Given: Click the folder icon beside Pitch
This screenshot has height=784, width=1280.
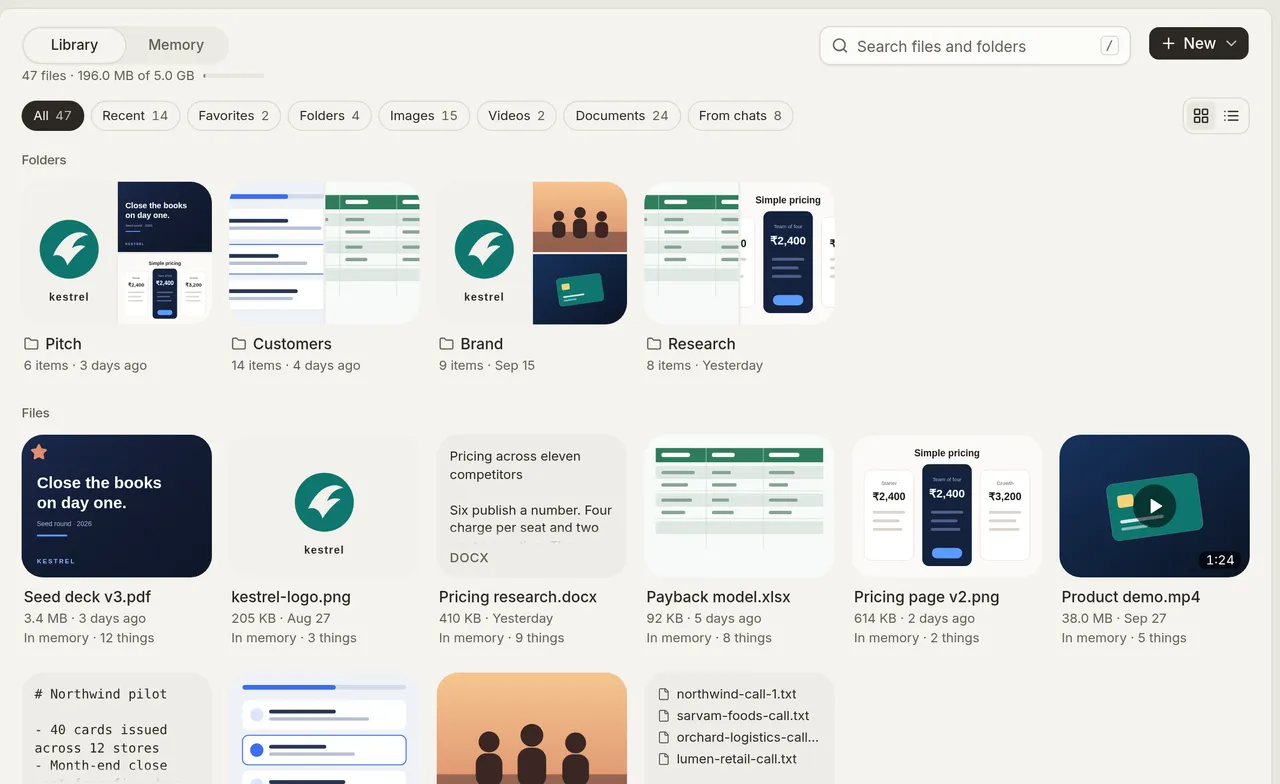Looking at the screenshot, I should (31, 344).
